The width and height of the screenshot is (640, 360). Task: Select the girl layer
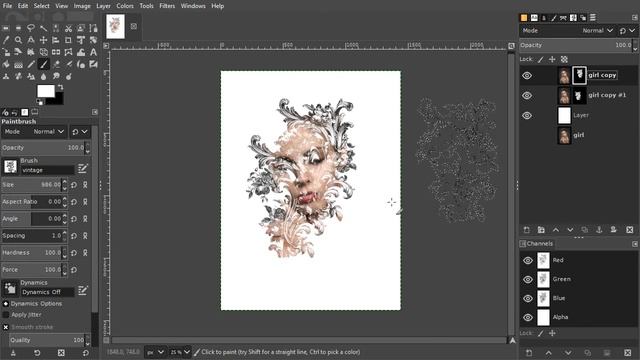(x=578, y=135)
